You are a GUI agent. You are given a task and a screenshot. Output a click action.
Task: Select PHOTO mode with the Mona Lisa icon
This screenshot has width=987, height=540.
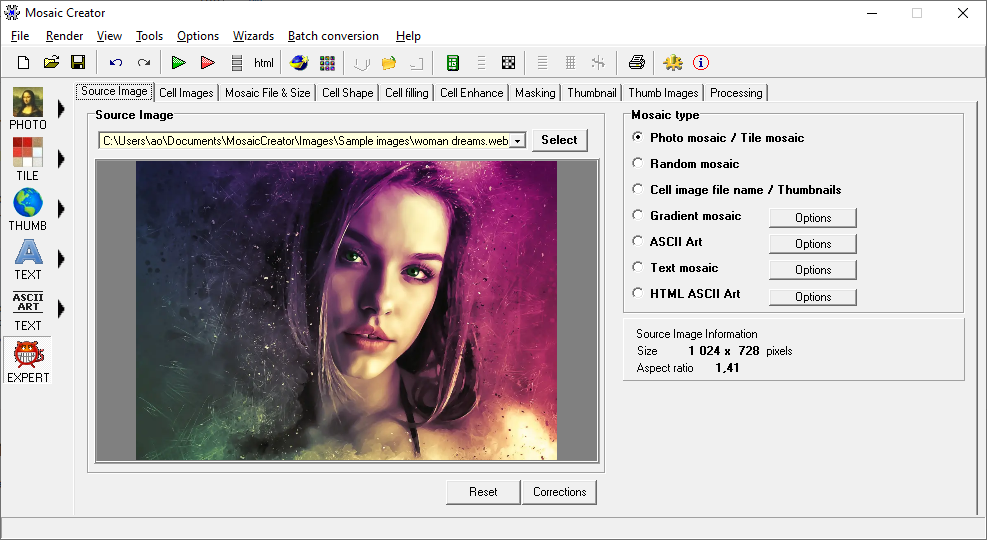tap(28, 102)
